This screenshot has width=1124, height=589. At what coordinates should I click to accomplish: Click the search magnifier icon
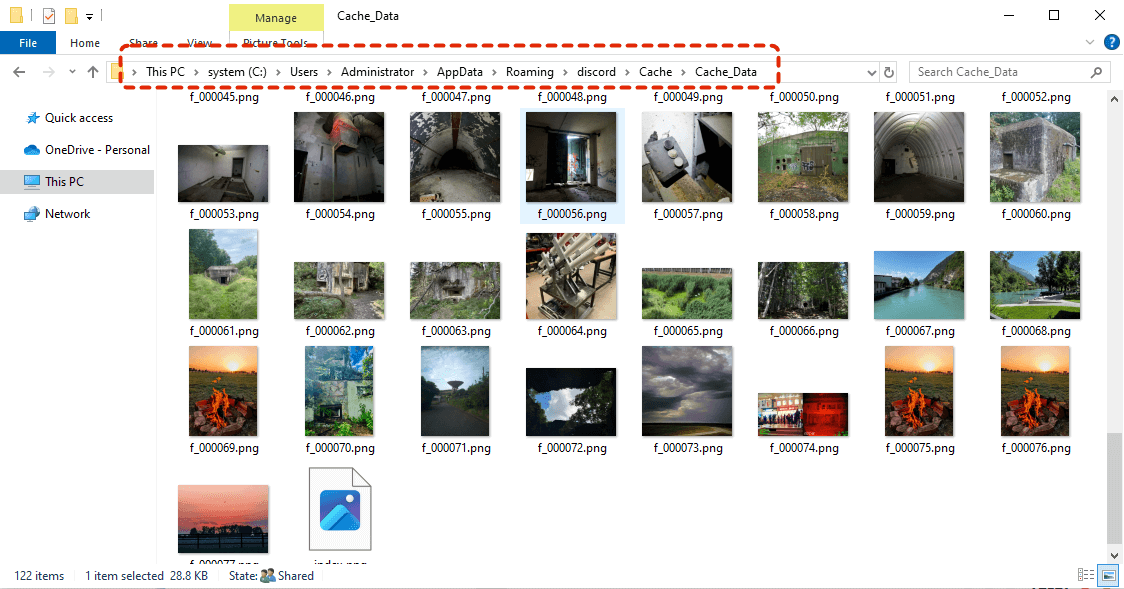click(x=1096, y=72)
